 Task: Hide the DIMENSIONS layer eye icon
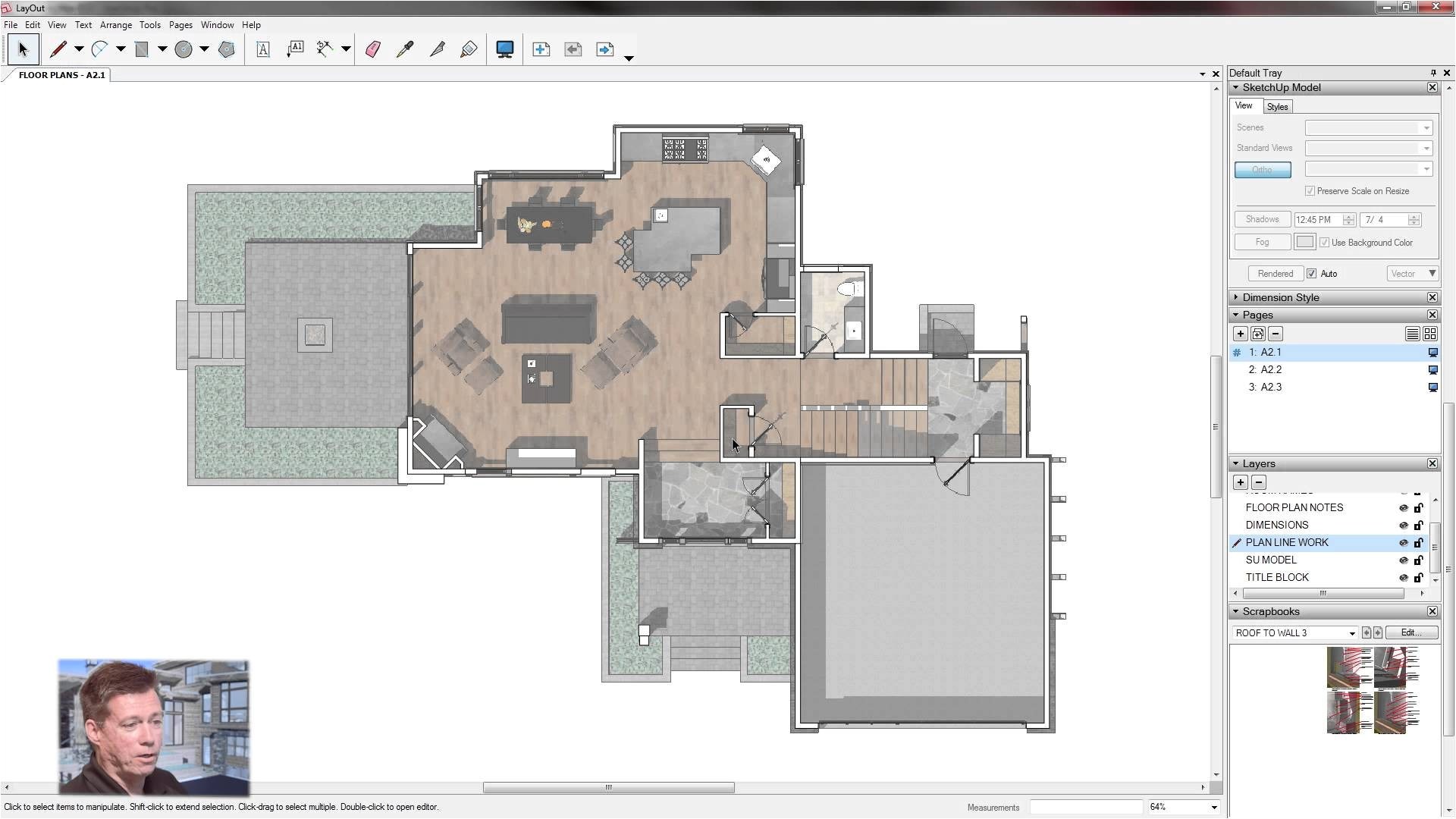point(1403,526)
